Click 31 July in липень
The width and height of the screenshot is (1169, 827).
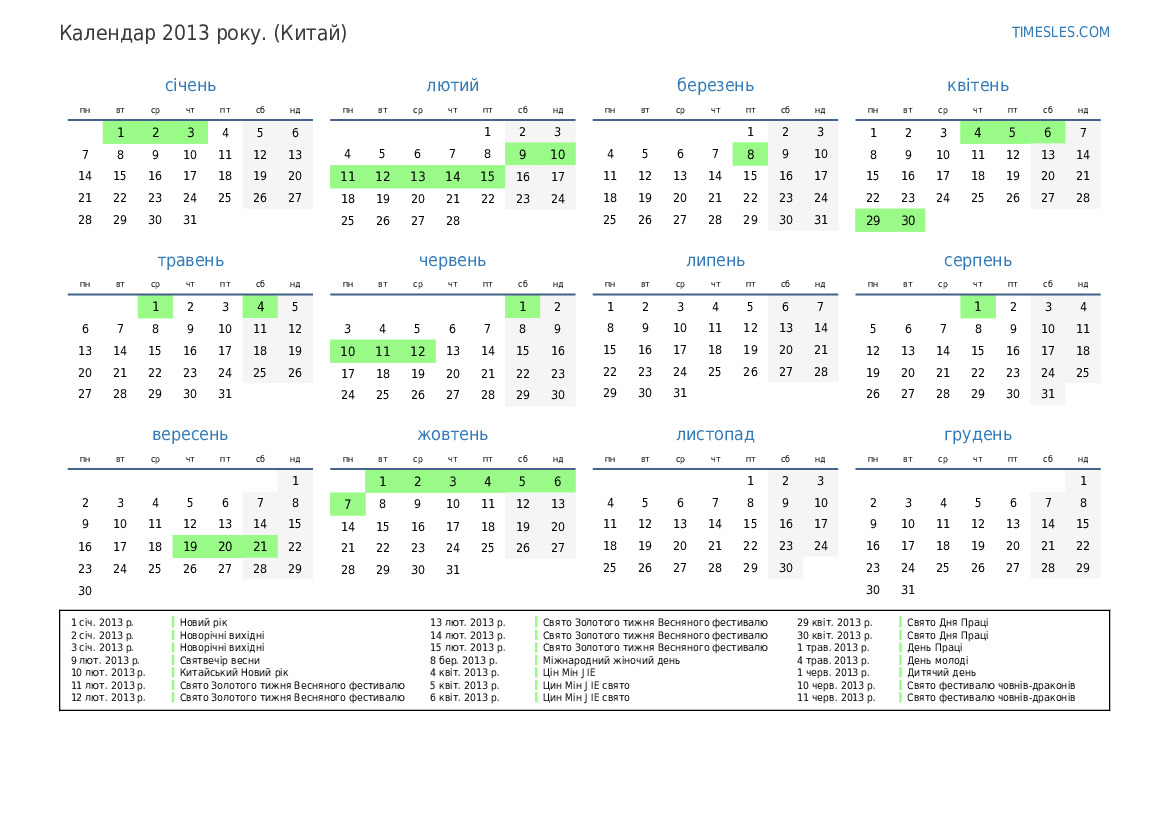[680, 394]
